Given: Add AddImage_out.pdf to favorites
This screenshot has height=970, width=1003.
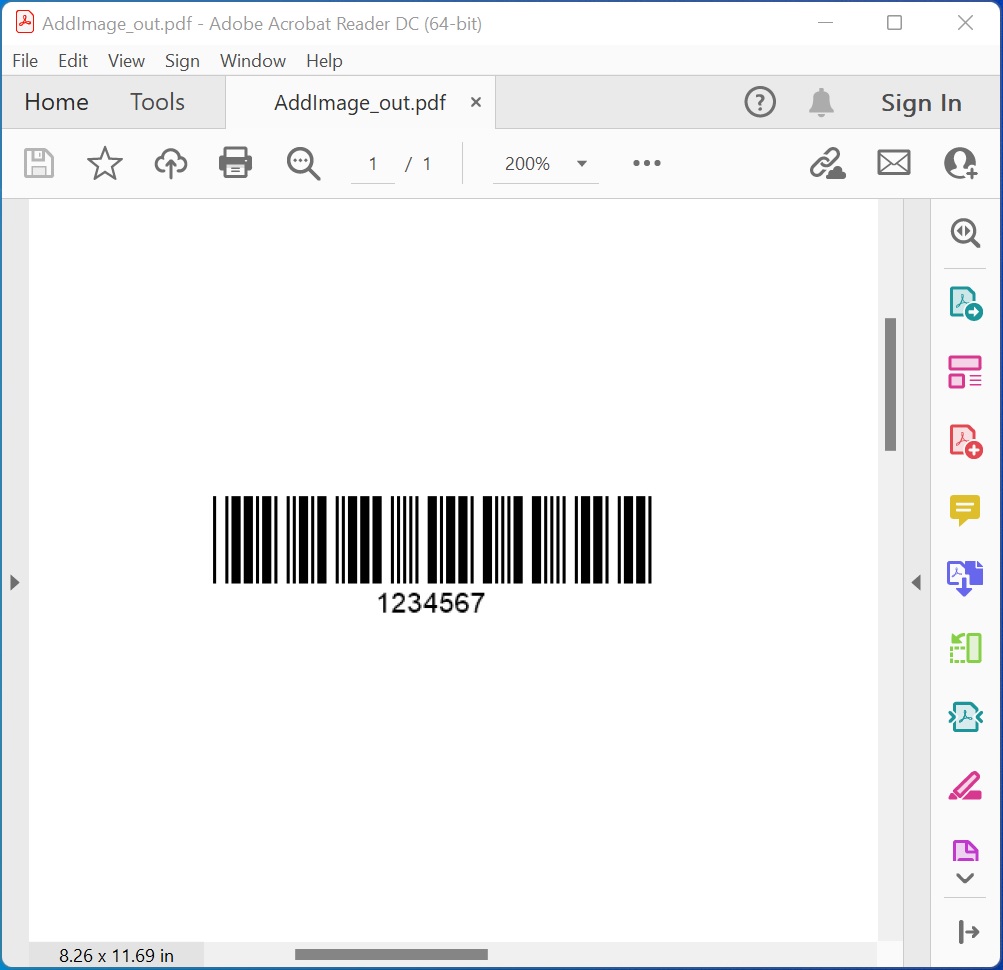Looking at the screenshot, I should (104, 163).
